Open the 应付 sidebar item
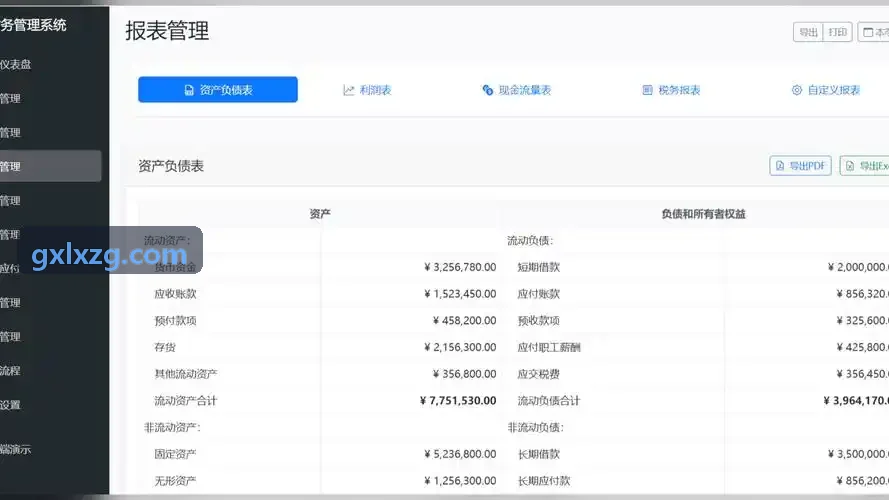889x500 pixels. pos(10,269)
